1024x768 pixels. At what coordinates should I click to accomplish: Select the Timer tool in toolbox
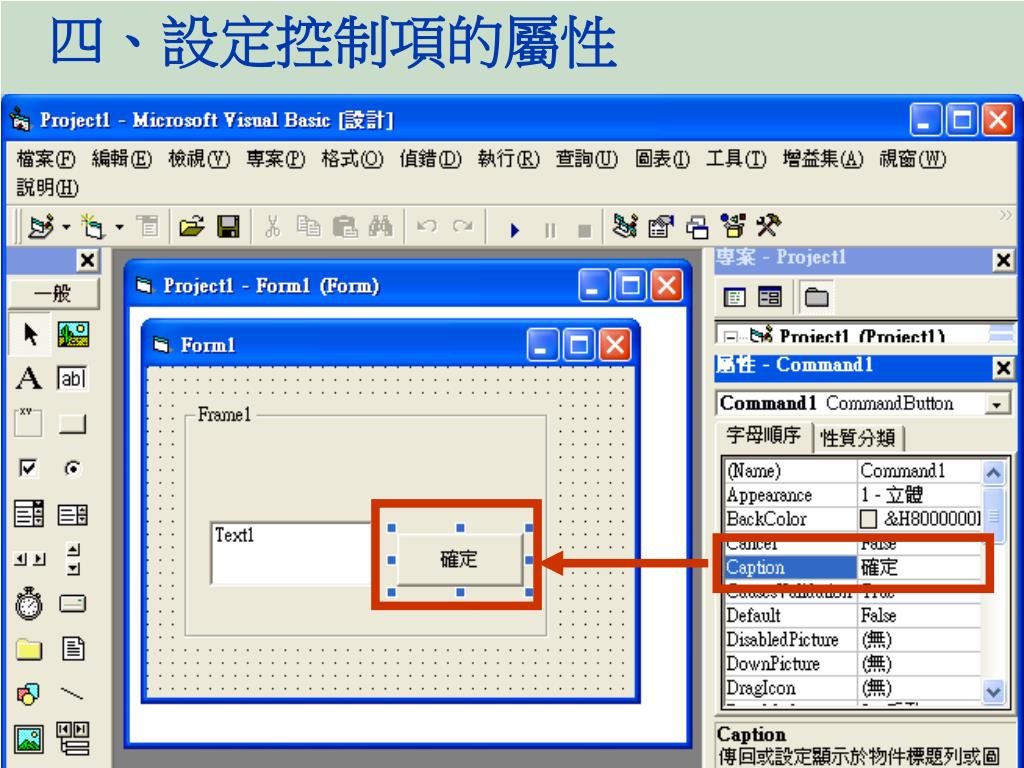coord(29,603)
